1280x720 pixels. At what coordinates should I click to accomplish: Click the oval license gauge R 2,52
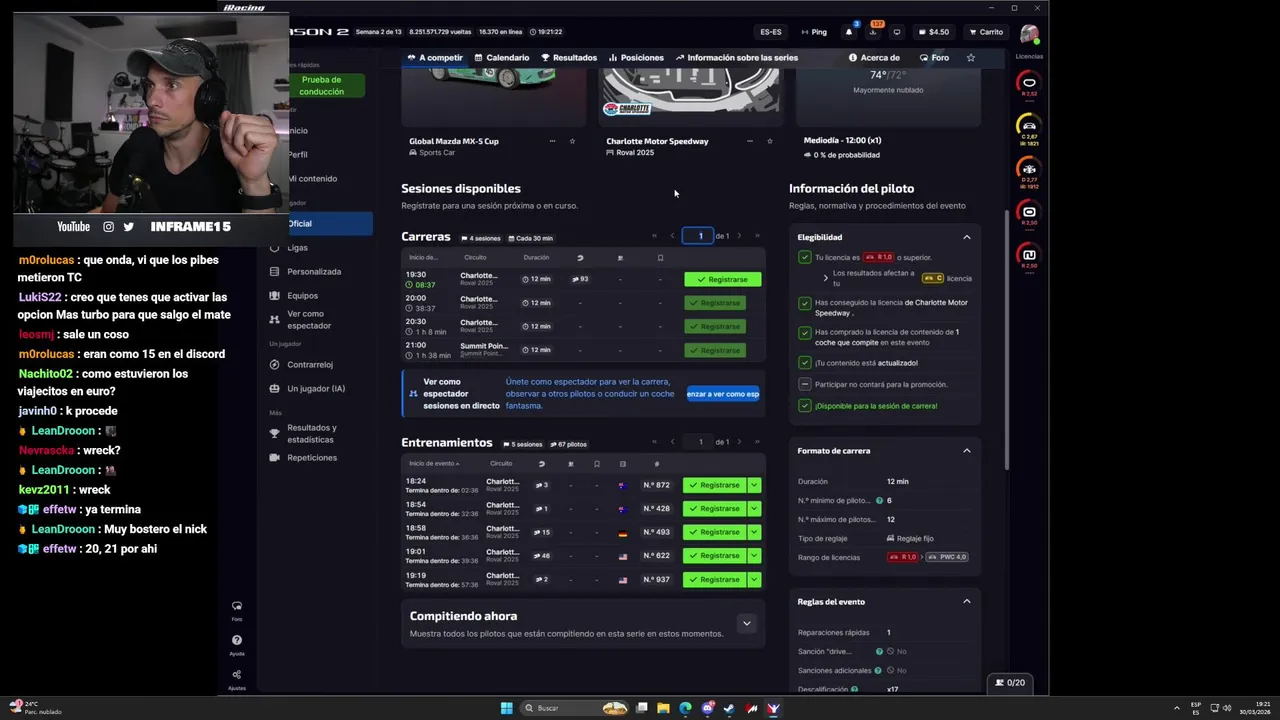(x=1029, y=86)
